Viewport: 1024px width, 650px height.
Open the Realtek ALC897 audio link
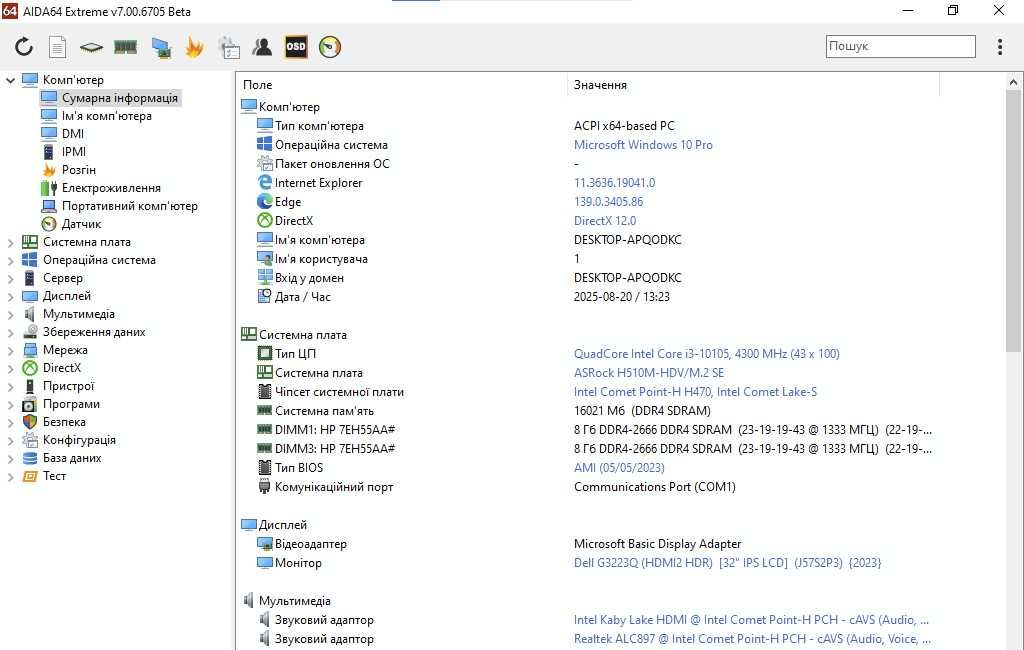pos(751,639)
